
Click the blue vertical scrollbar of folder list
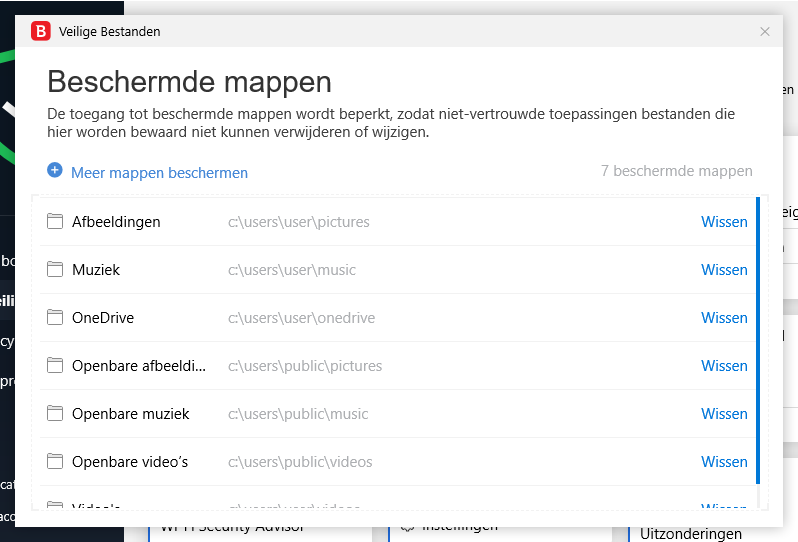point(758,340)
